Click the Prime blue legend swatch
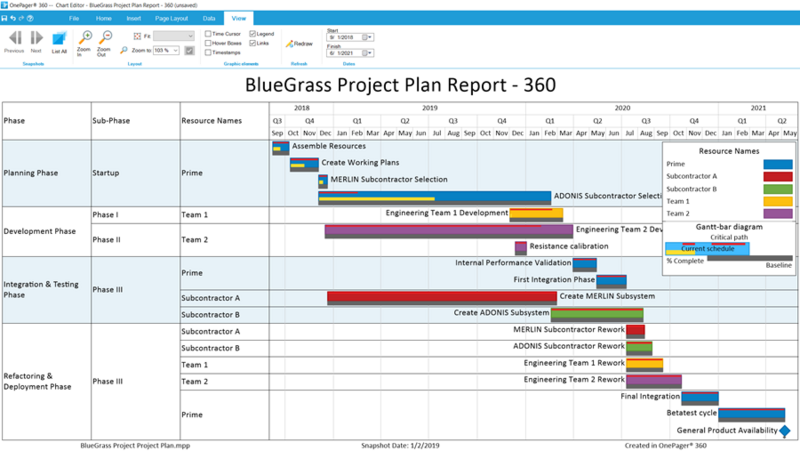 pos(778,164)
